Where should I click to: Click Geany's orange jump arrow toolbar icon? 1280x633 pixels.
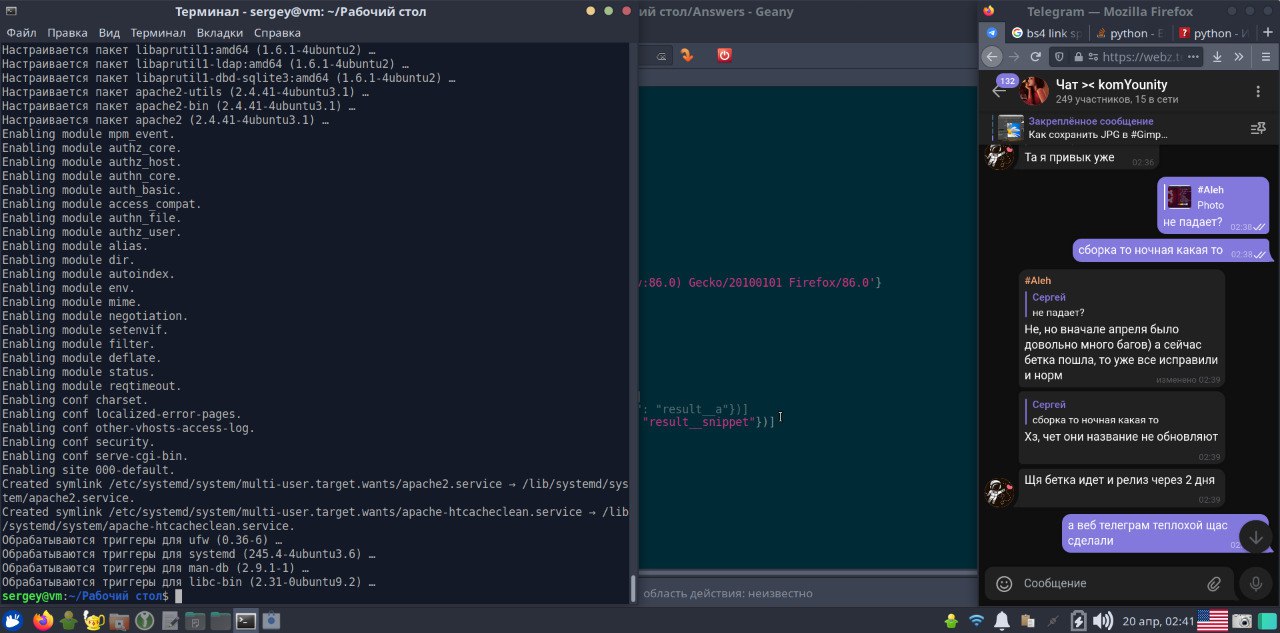tap(687, 55)
